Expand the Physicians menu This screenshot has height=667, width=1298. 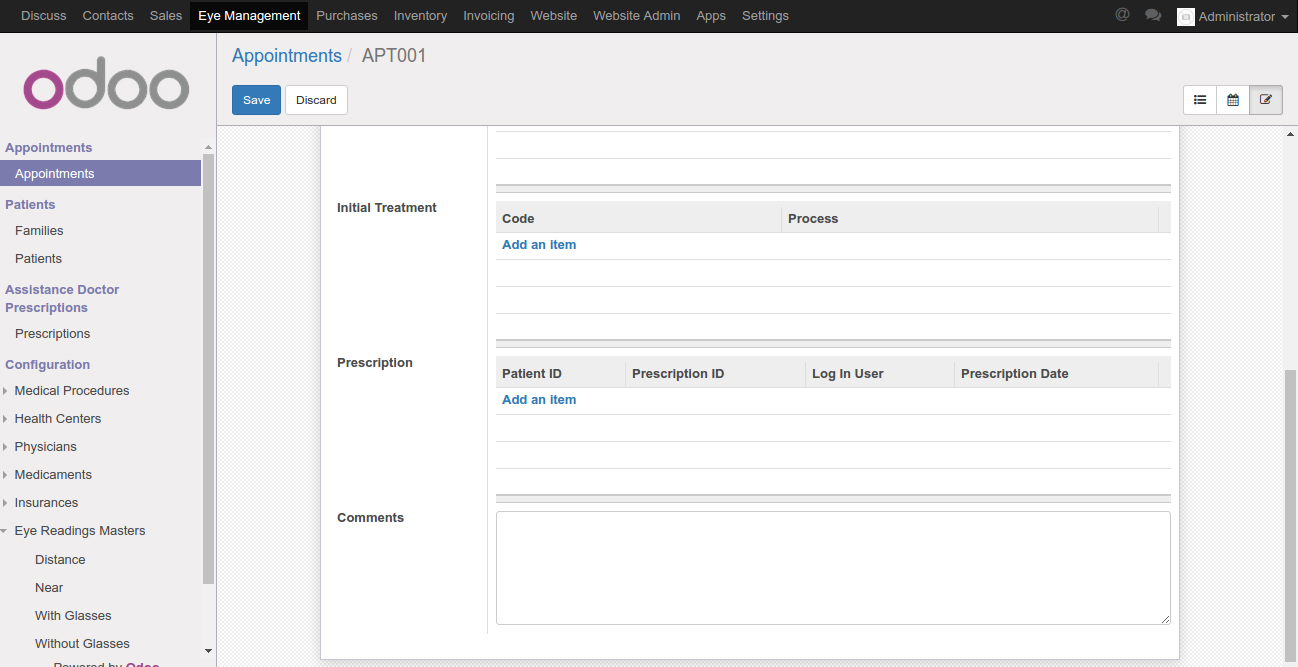tap(46, 447)
